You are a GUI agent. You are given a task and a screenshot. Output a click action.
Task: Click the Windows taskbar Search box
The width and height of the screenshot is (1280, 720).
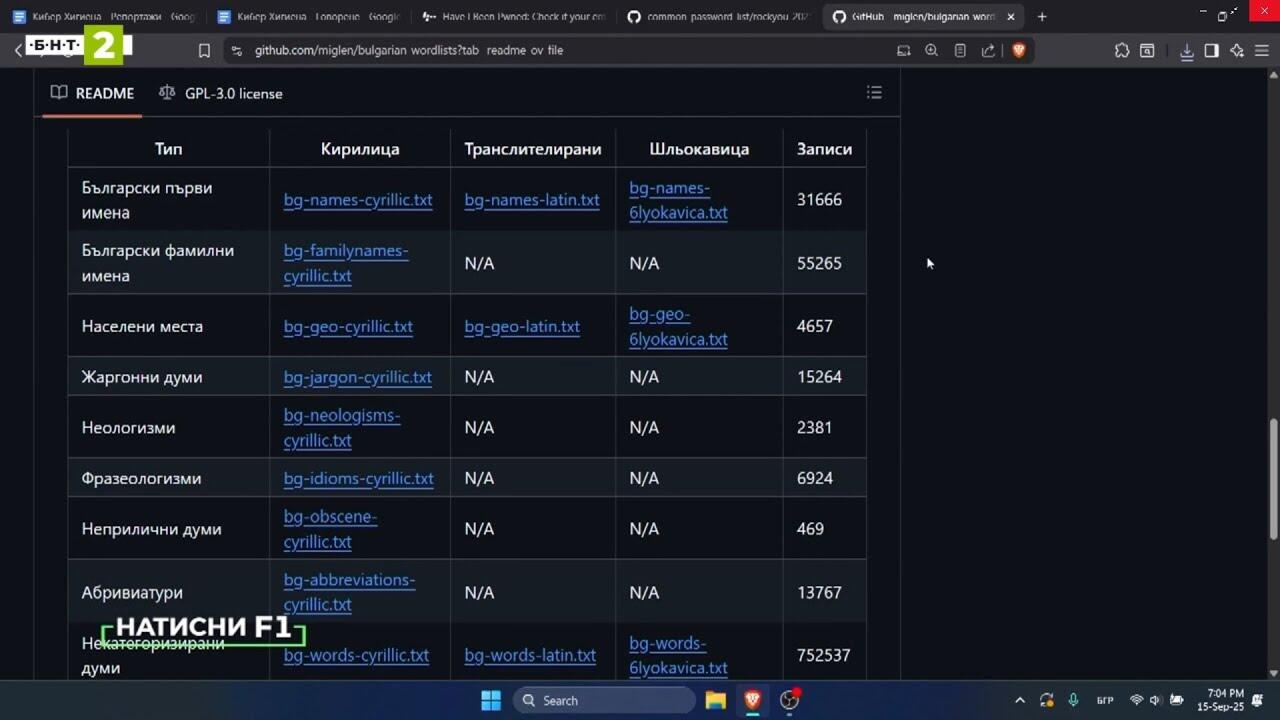[x=604, y=700]
